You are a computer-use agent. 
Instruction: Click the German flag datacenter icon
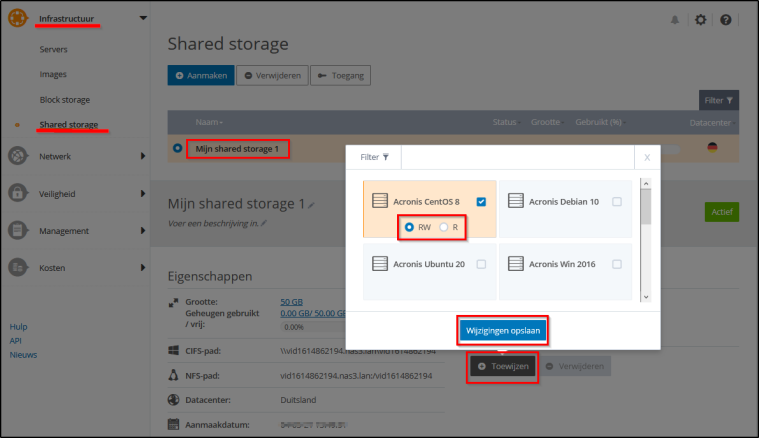pyautogui.click(x=712, y=147)
